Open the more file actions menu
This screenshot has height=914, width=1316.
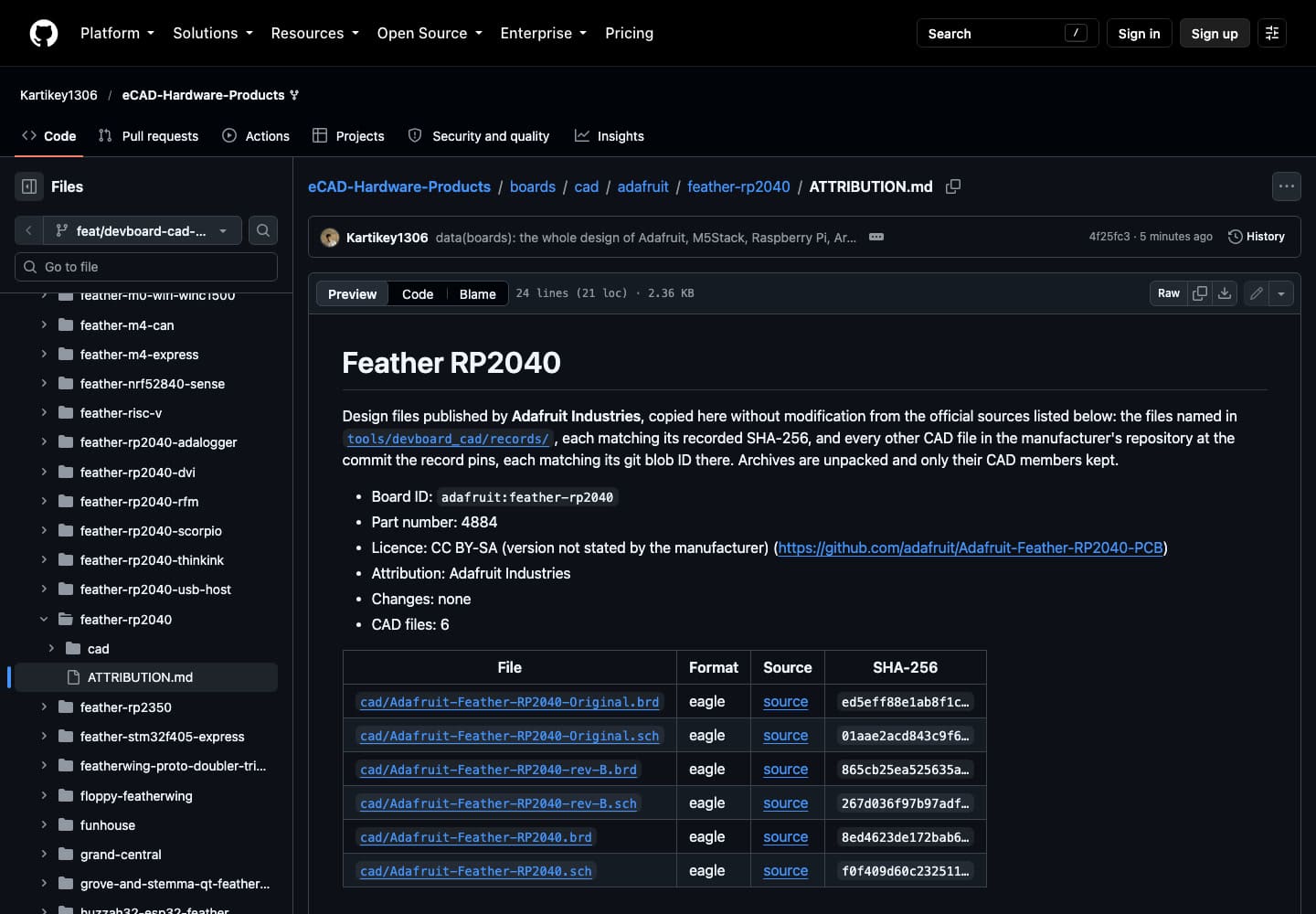[1287, 186]
